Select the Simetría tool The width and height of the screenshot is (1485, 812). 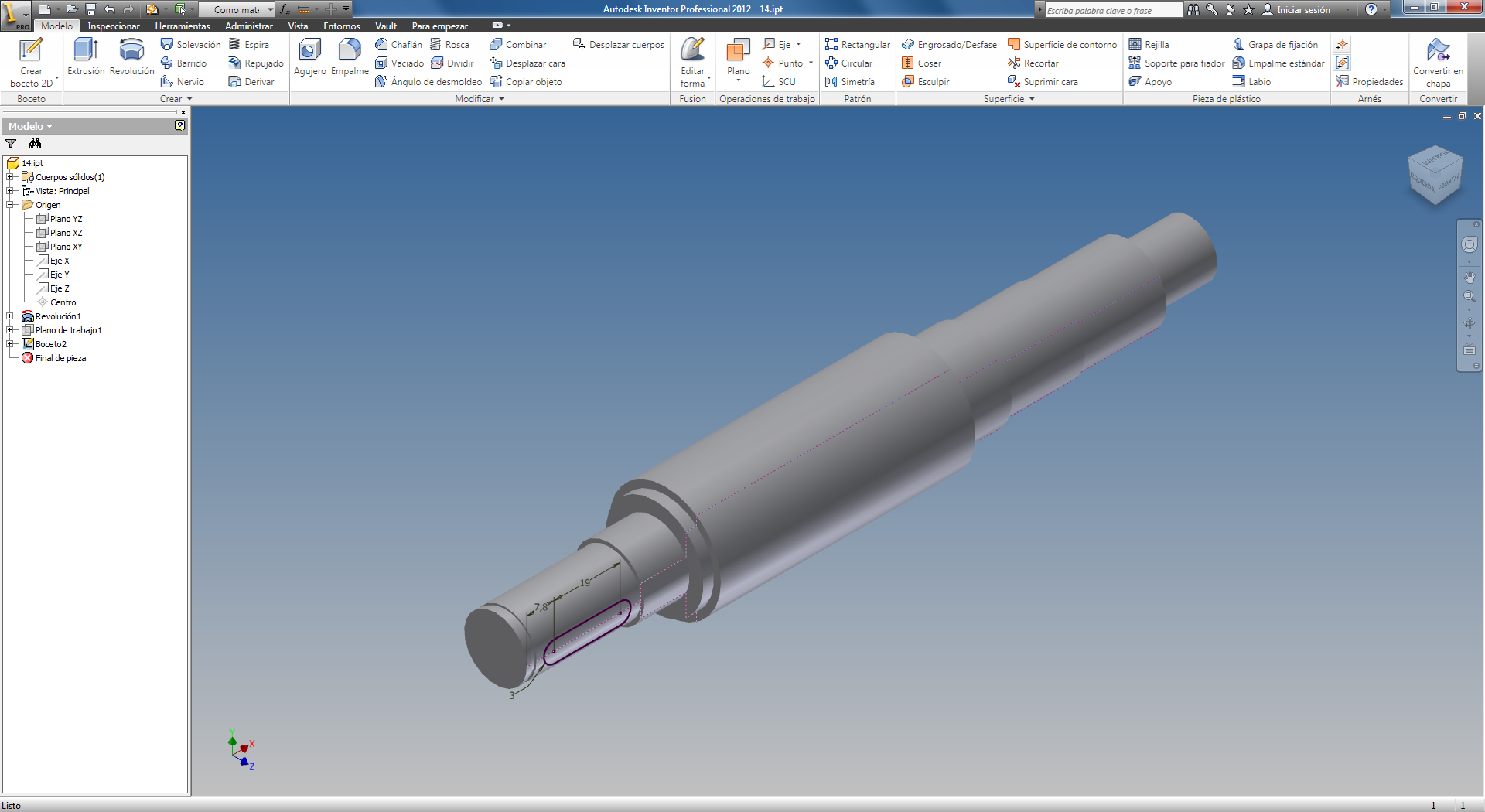pos(849,82)
